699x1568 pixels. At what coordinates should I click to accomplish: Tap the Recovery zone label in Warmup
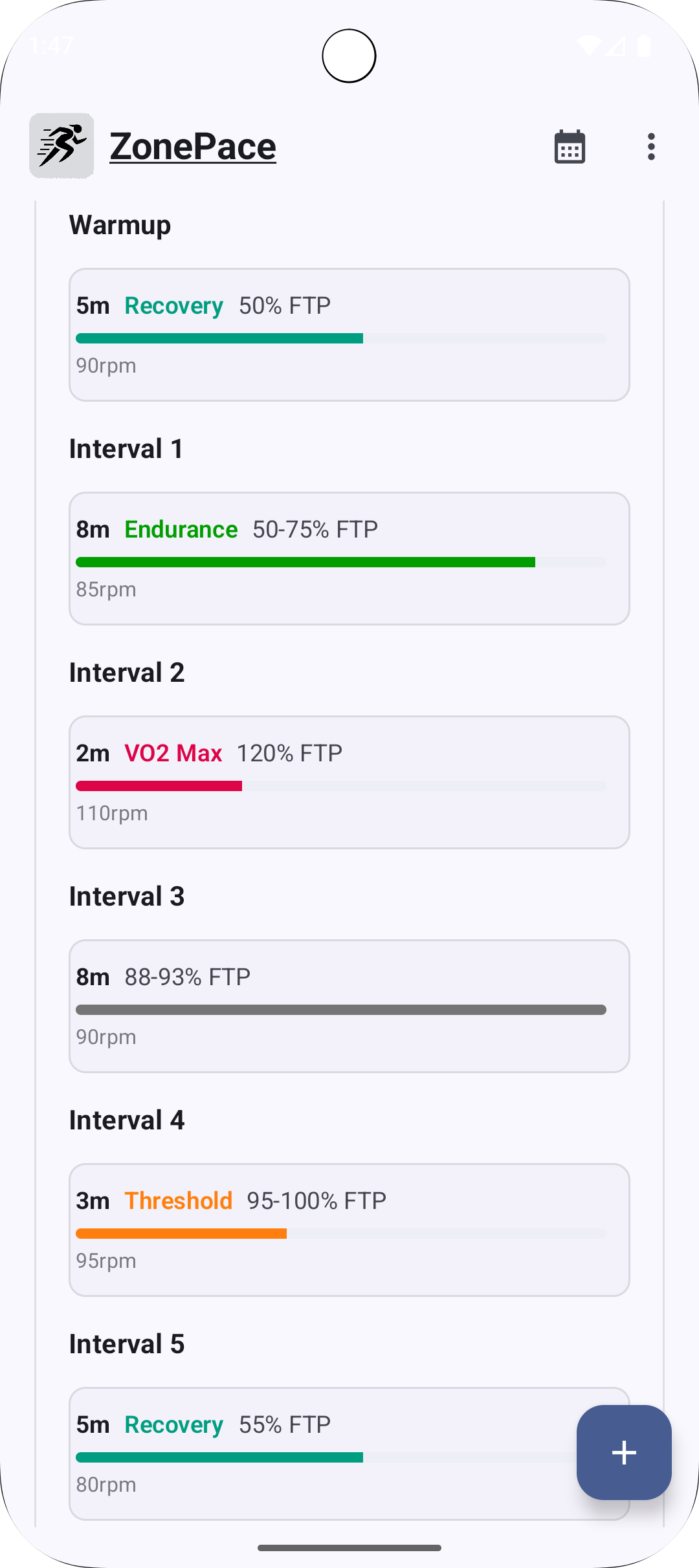coord(173,305)
